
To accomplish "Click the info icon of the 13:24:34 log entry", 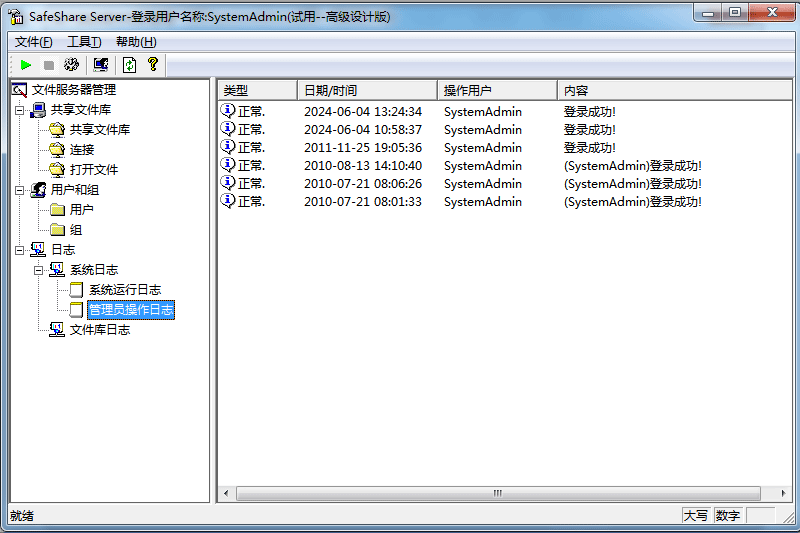I will click(228, 110).
